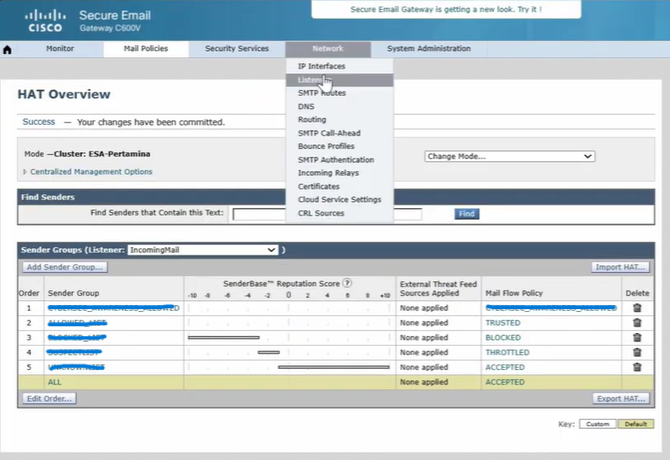Screen dimensions: 670x460
Task: Choose SMTP Authentication menu entry
Action: pos(336,160)
